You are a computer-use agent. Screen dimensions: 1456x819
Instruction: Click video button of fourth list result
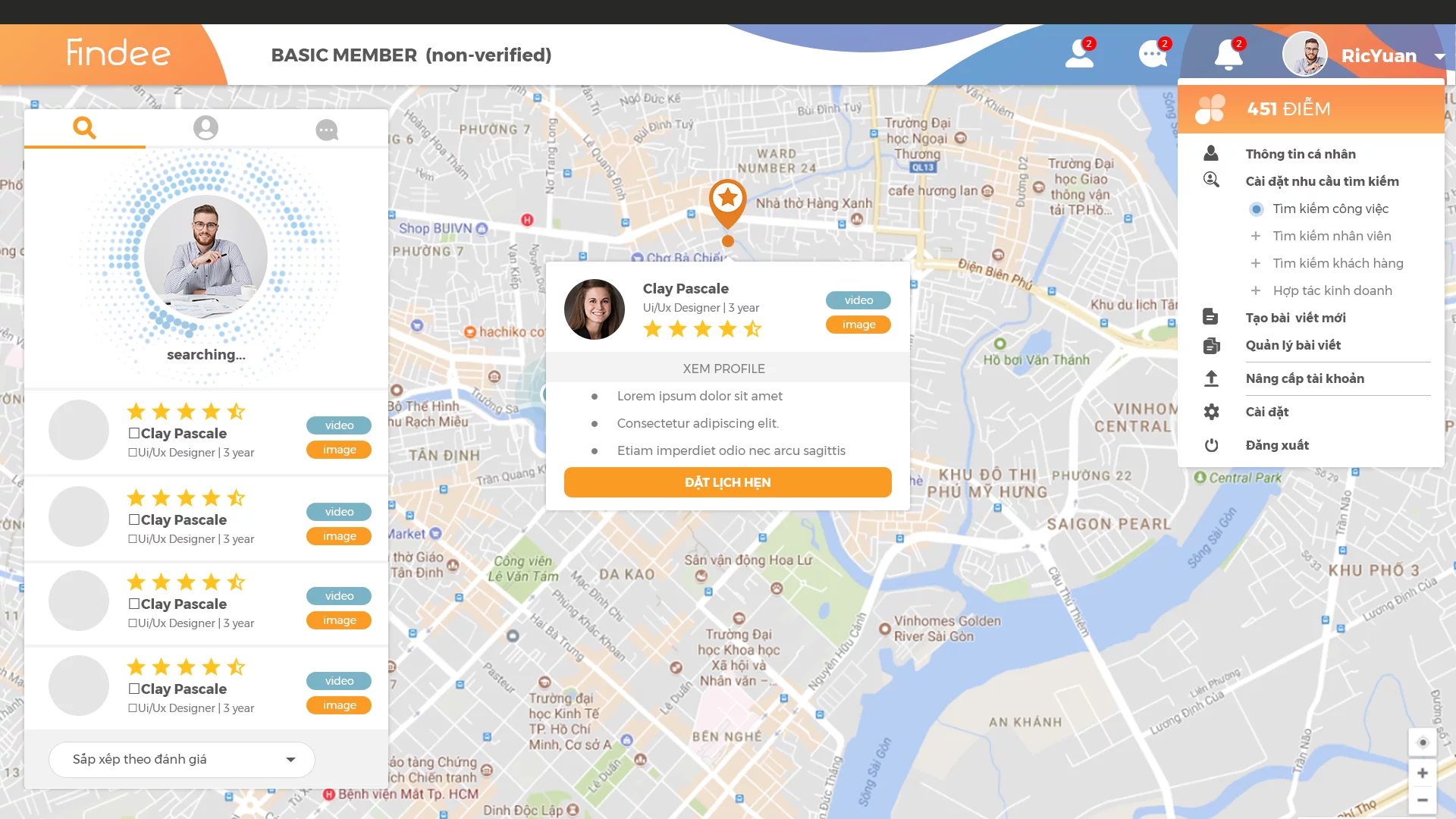click(339, 681)
